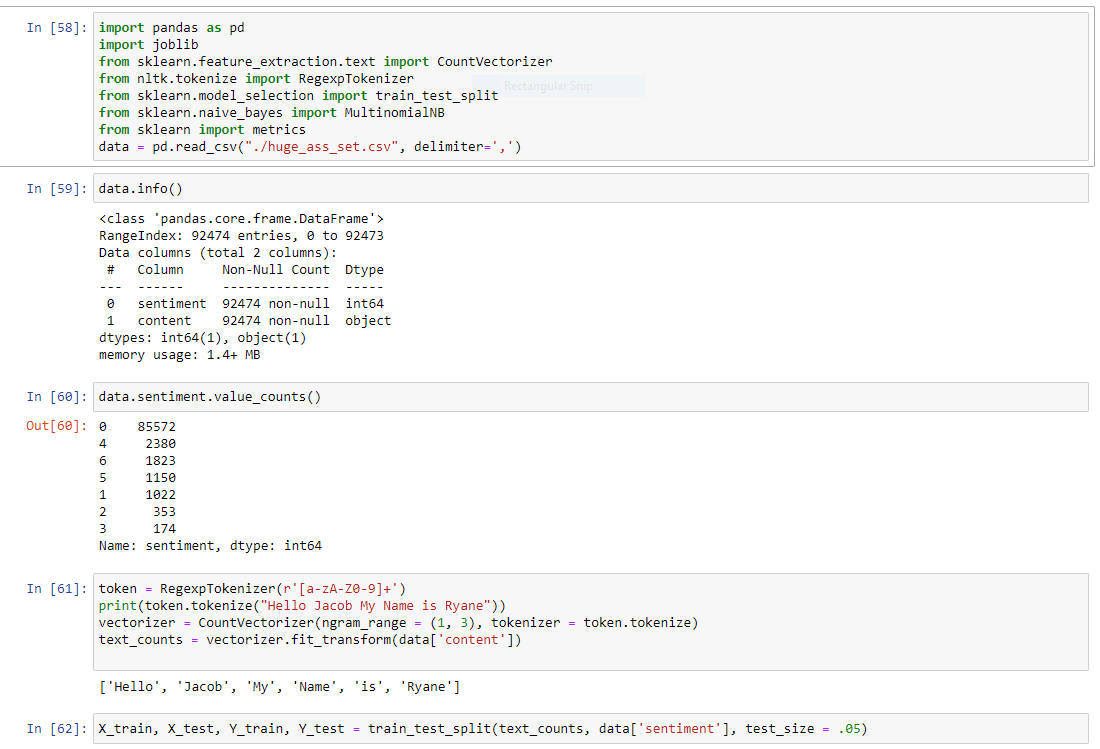This screenshot has width=1100, height=749.
Task: Click the 'import joblib' line
Action: point(149,45)
